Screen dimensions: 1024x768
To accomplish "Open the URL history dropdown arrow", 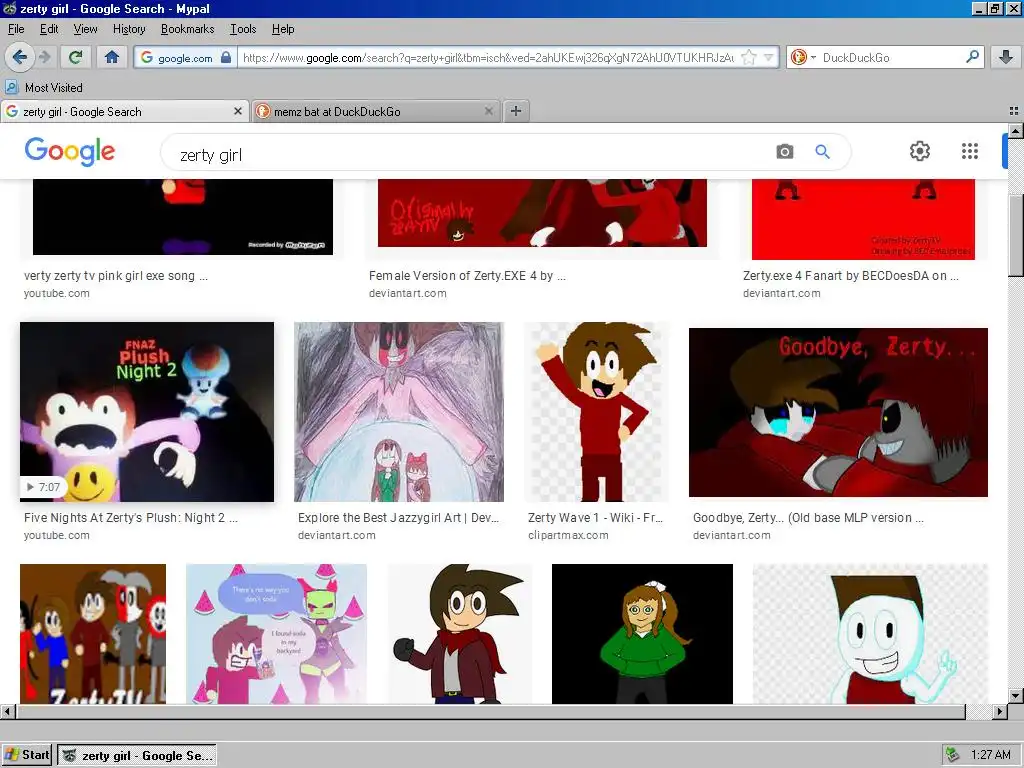I will 769,57.
